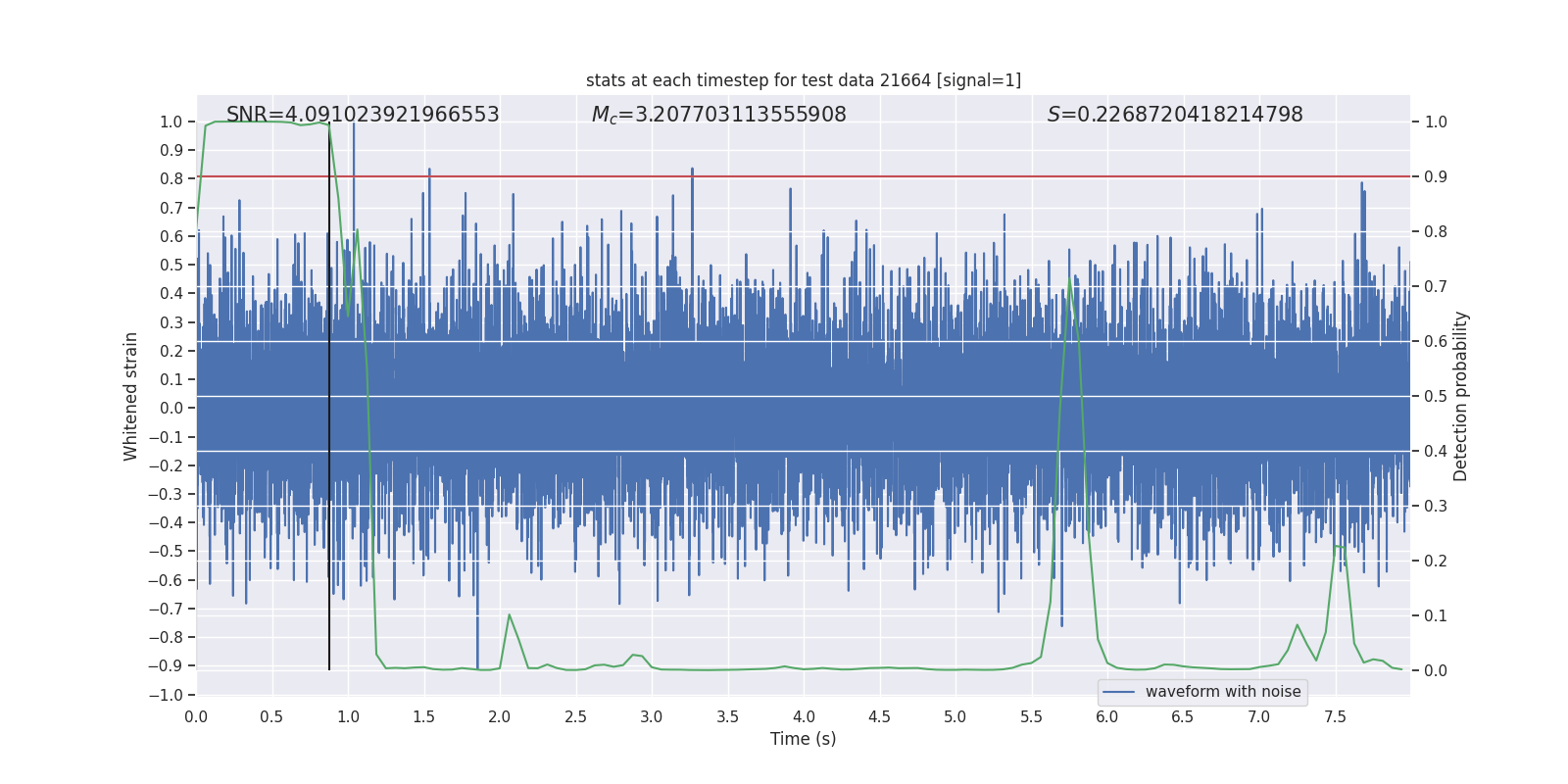Click the 7.5 tick label on time axis
The width and height of the screenshot is (1568, 784).
1335,716
